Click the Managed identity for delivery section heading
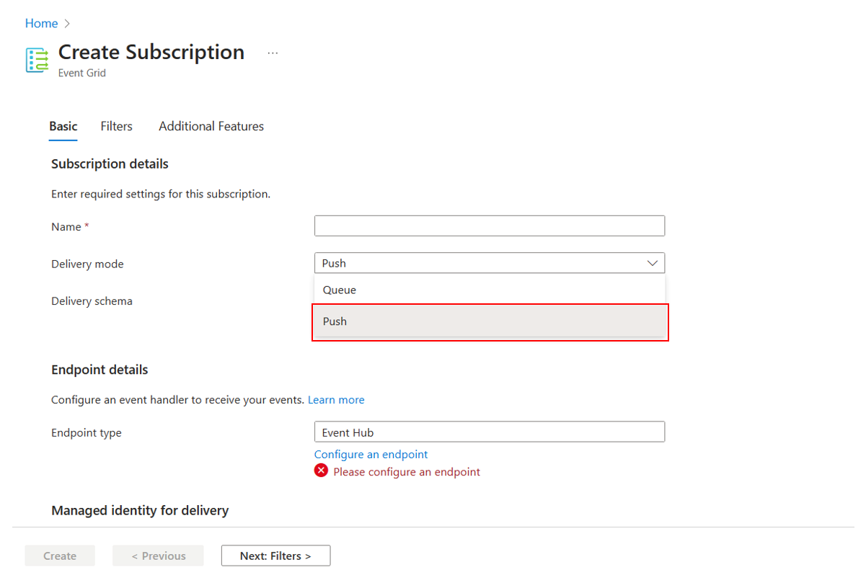This screenshot has height=580, width=866. (x=139, y=510)
